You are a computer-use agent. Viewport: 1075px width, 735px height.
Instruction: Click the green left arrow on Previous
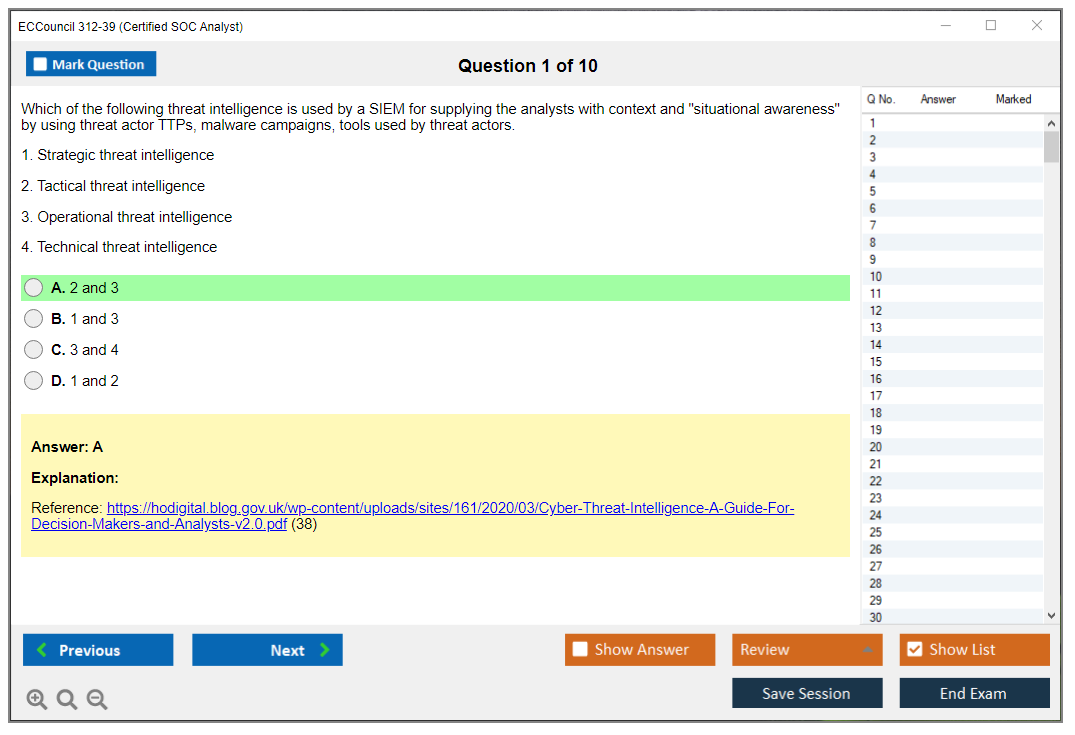click(42, 650)
